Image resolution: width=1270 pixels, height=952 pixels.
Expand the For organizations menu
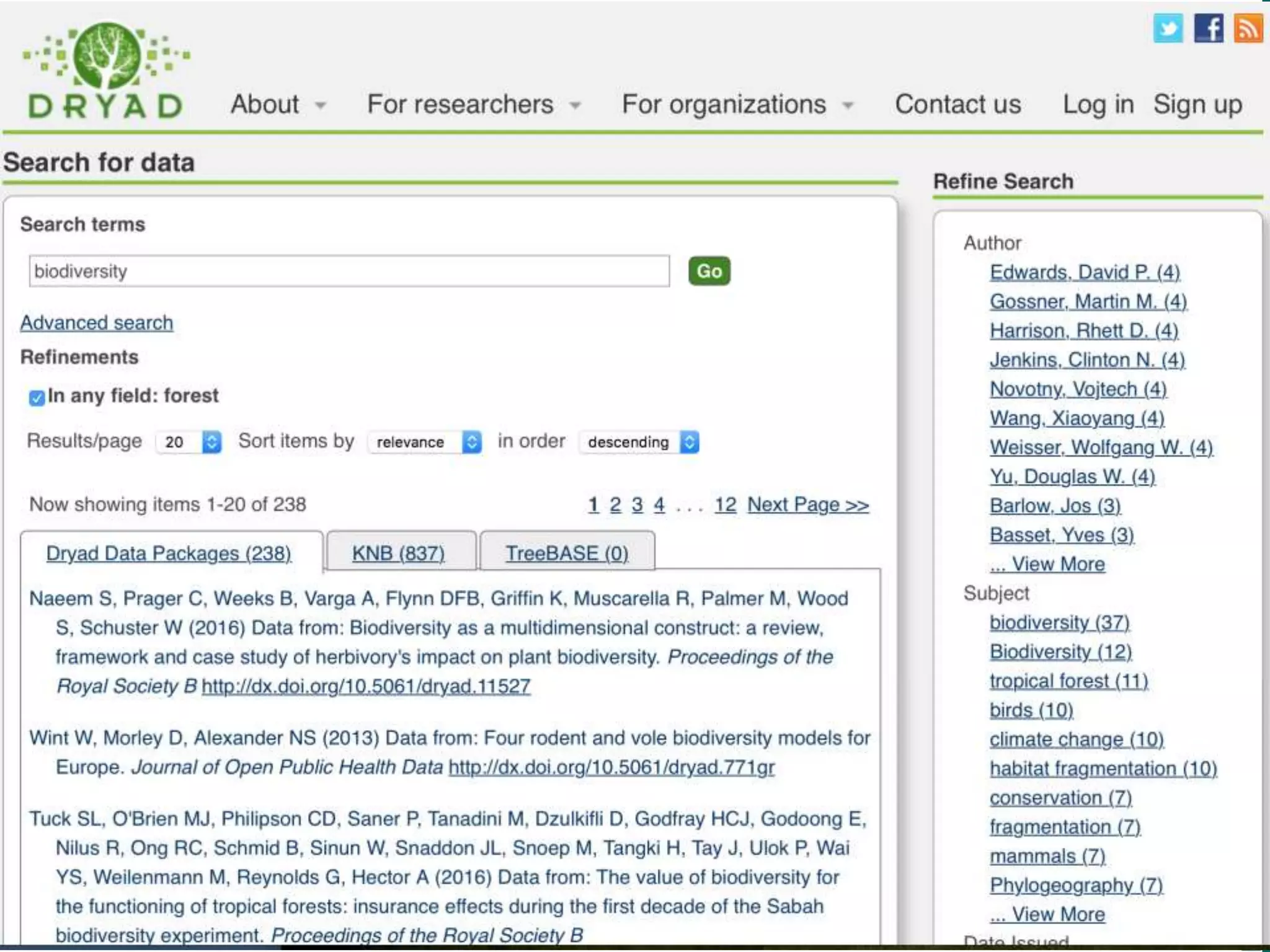tap(737, 104)
